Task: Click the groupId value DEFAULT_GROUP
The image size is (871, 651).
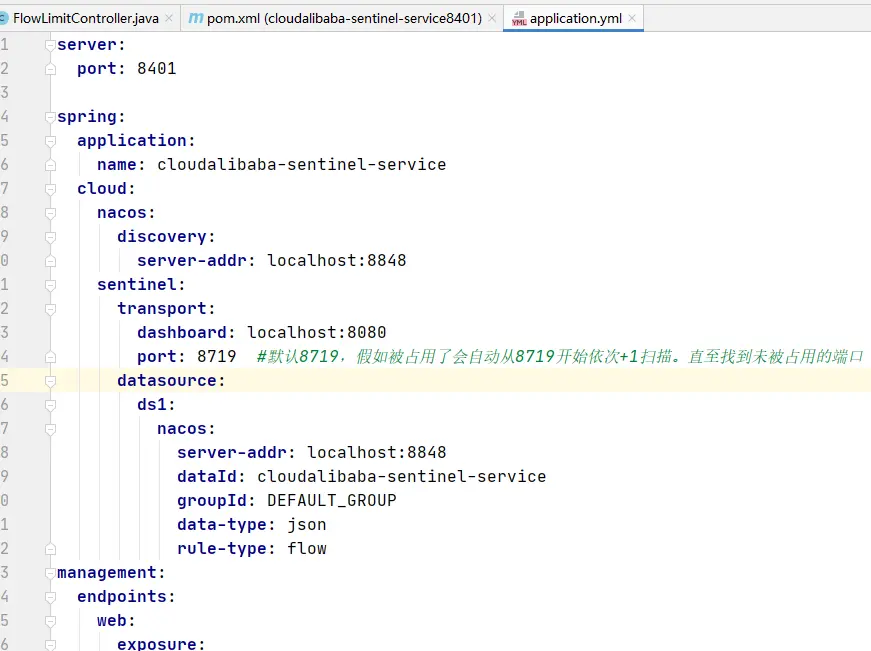Action: point(332,500)
